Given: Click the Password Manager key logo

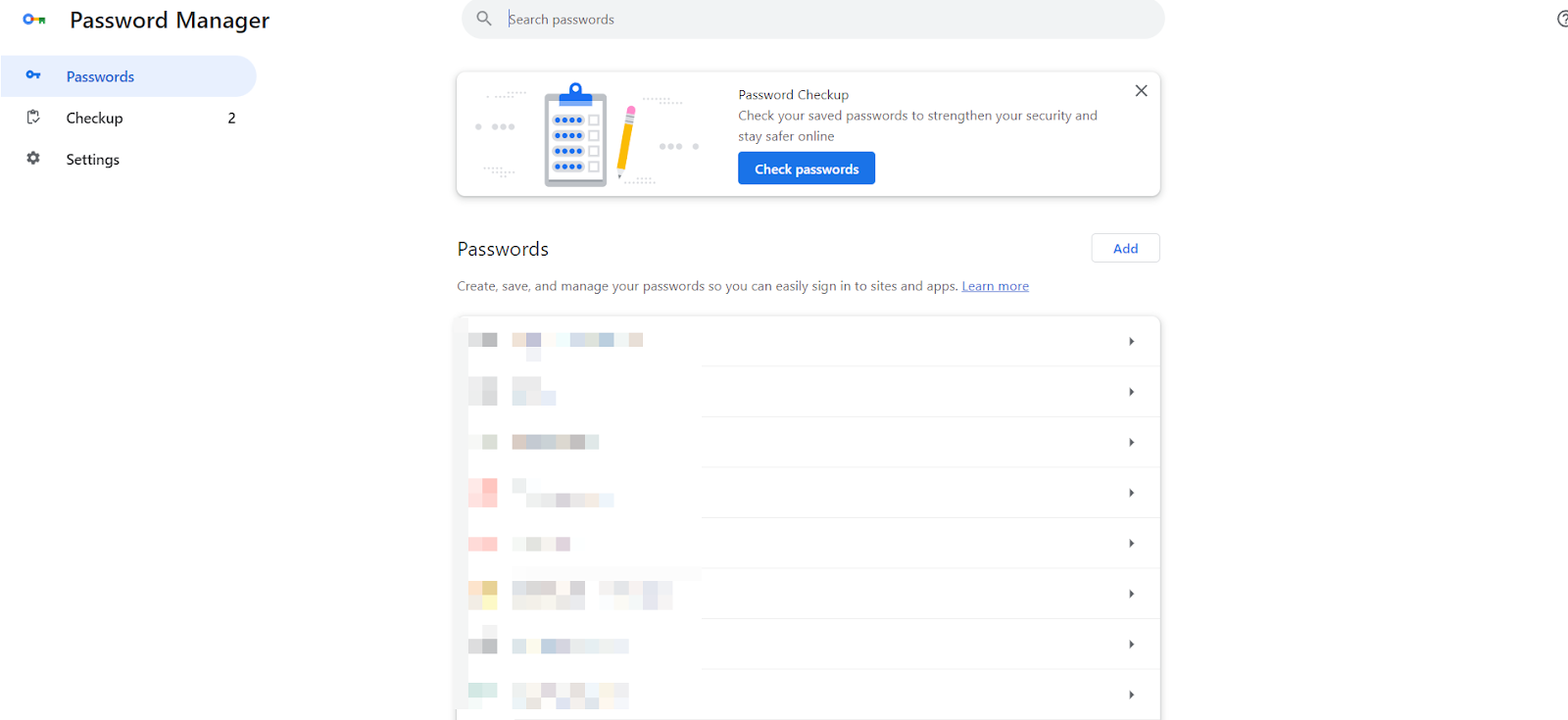Looking at the screenshot, I should (34, 20).
